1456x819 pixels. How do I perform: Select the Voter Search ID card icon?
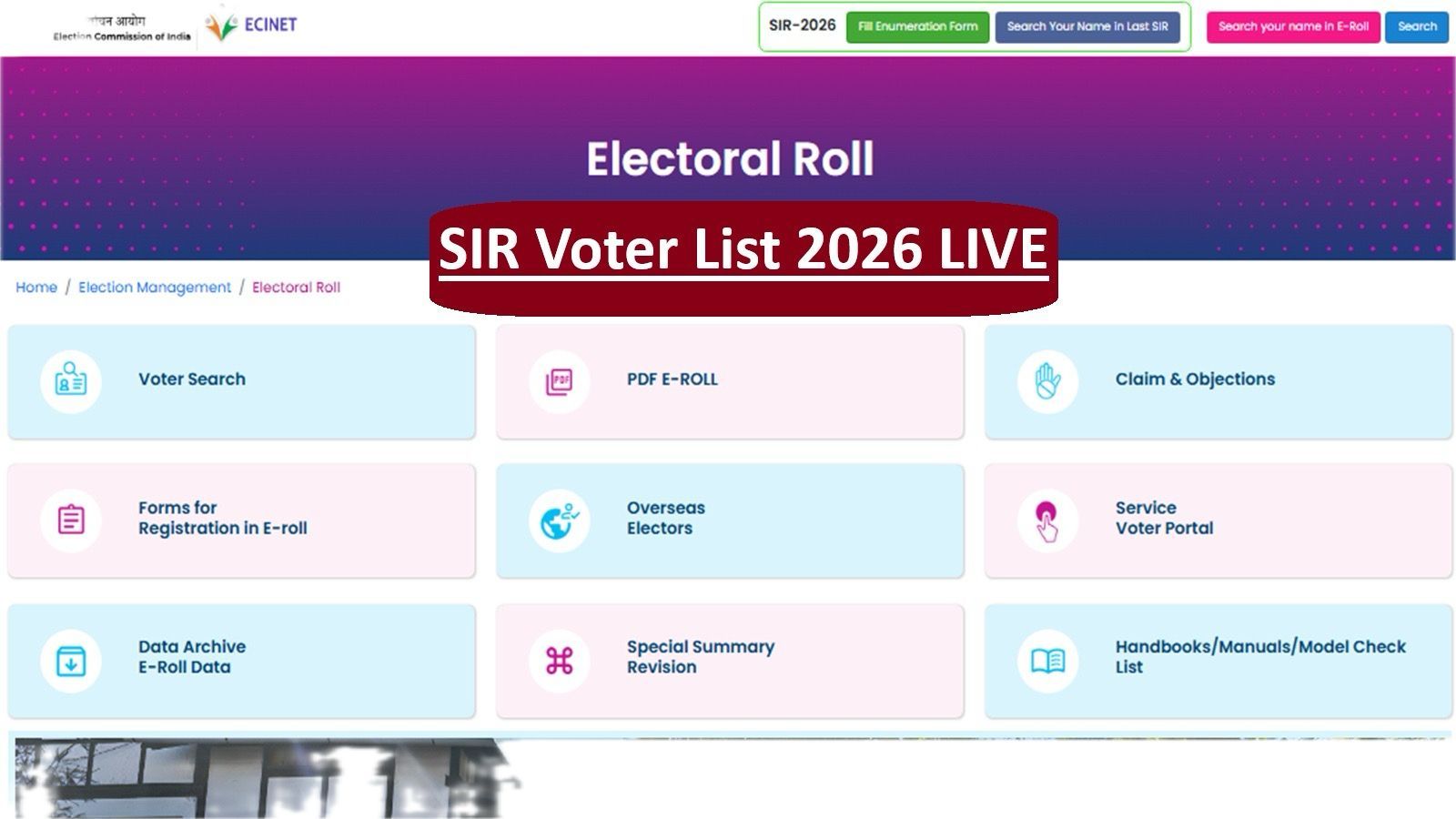pos(71,382)
